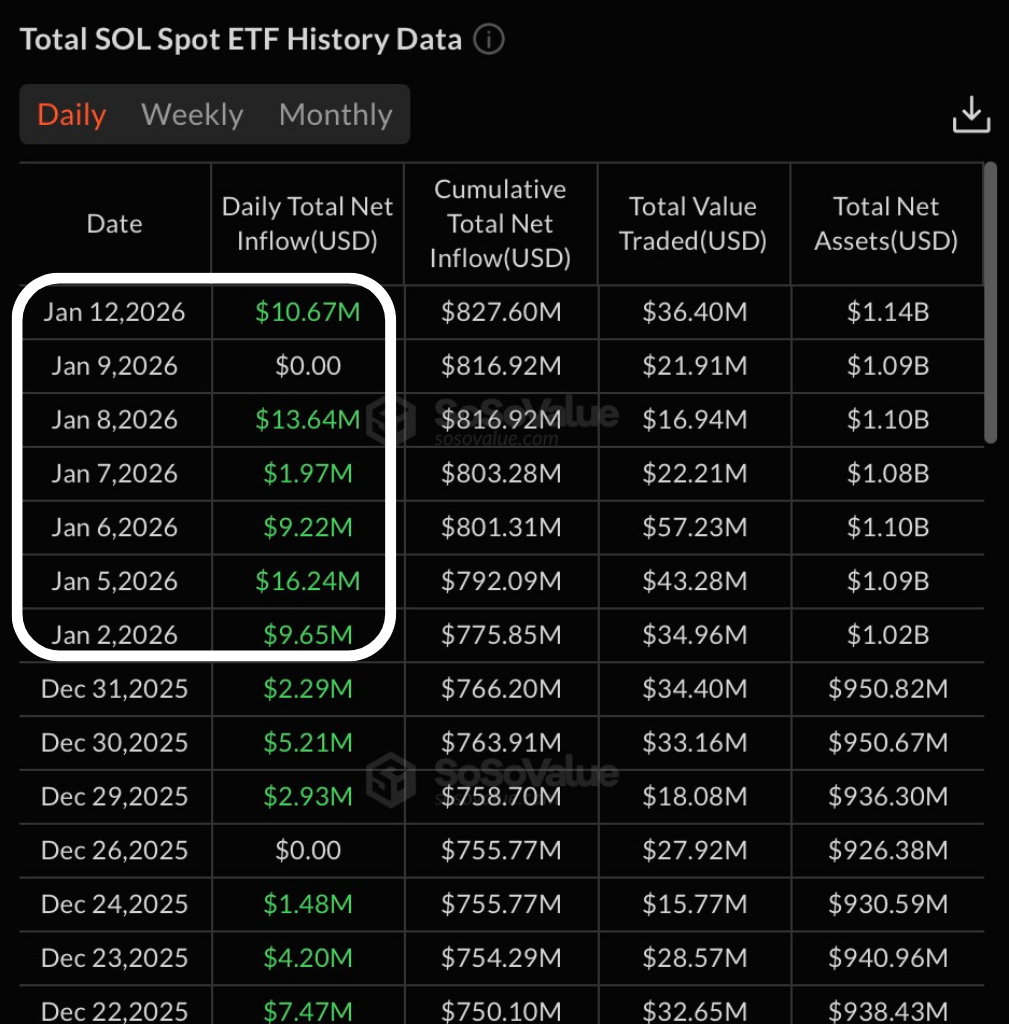Image resolution: width=1009 pixels, height=1024 pixels.
Task: Click the $57.23M value traded cell
Action: pyautogui.click(x=693, y=527)
